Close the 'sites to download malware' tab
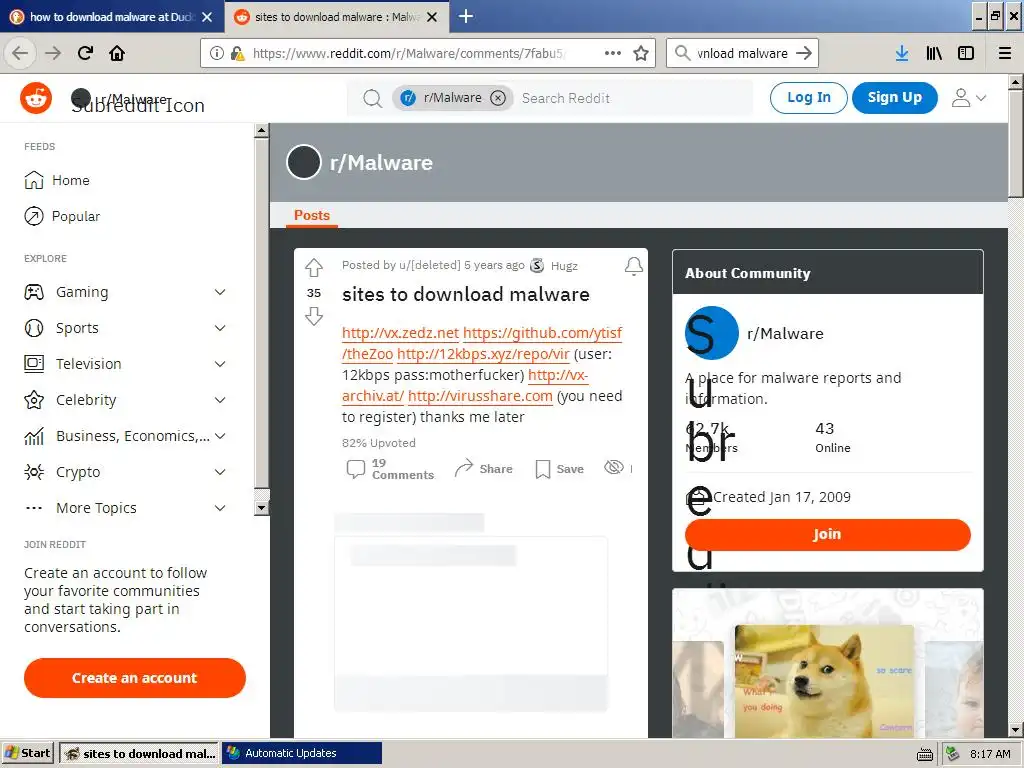The height and width of the screenshot is (768, 1024). click(x=432, y=17)
